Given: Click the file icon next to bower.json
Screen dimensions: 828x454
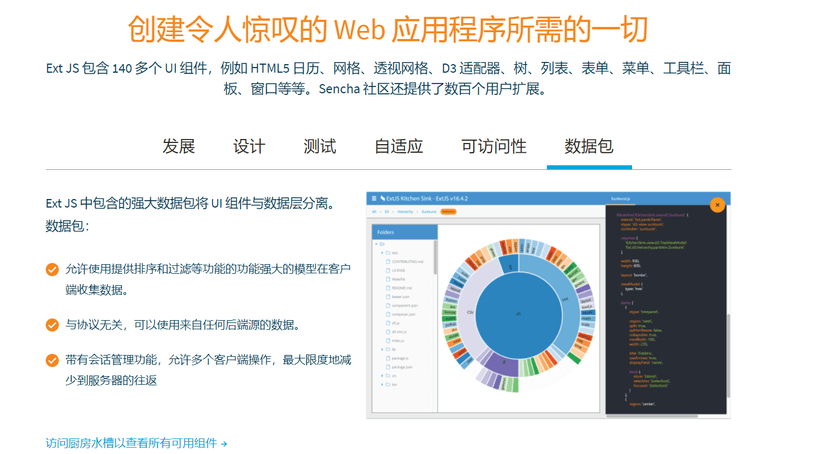Looking at the screenshot, I should pos(388,297).
